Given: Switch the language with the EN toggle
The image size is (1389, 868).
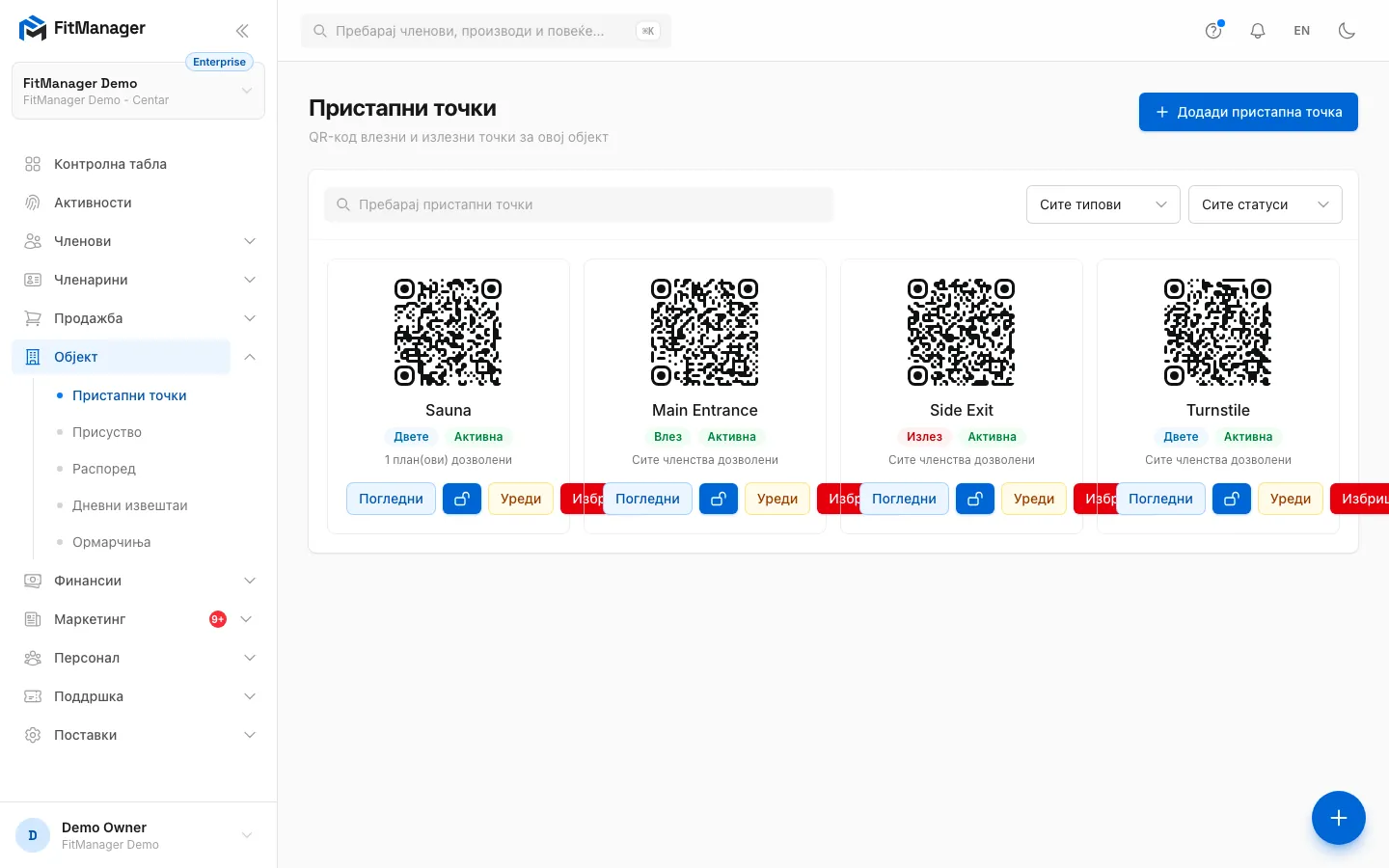Looking at the screenshot, I should [1302, 31].
